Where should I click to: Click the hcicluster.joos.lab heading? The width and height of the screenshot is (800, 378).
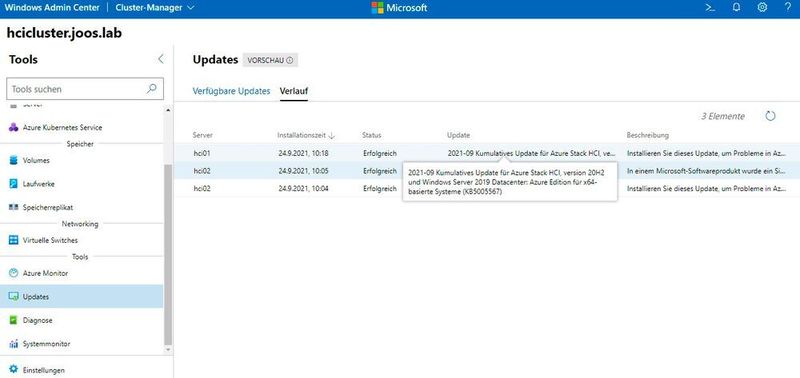64,33
